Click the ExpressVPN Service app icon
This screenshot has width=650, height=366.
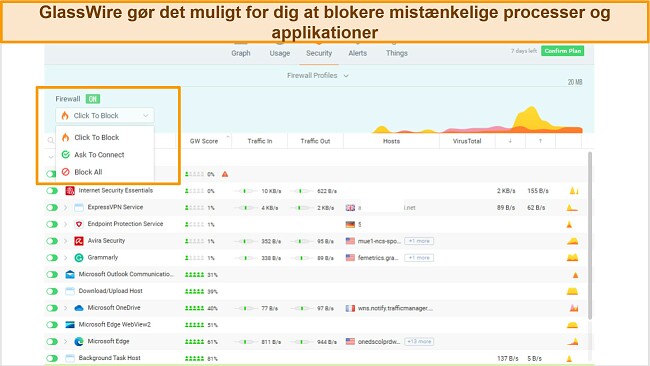(x=79, y=207)
